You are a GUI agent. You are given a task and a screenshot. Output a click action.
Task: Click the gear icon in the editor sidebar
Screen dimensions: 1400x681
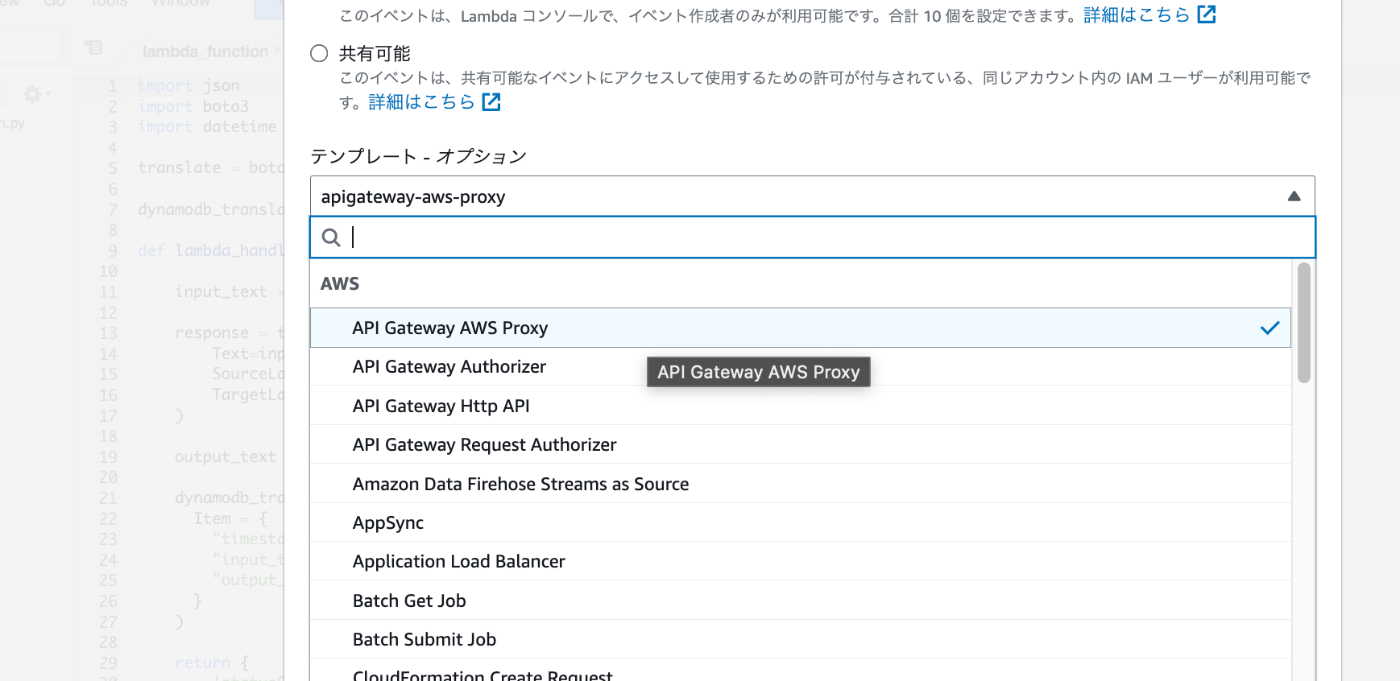[33, 94]
